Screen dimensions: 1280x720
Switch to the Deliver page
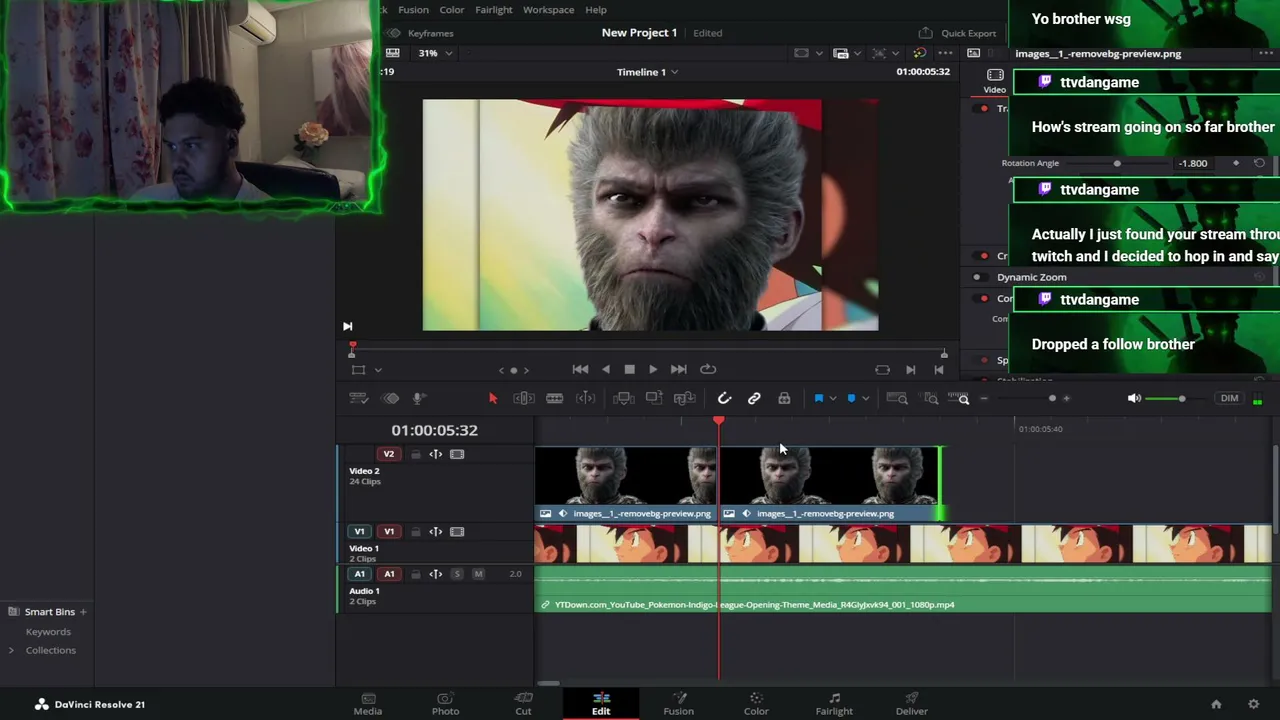(x=911, y=704)
